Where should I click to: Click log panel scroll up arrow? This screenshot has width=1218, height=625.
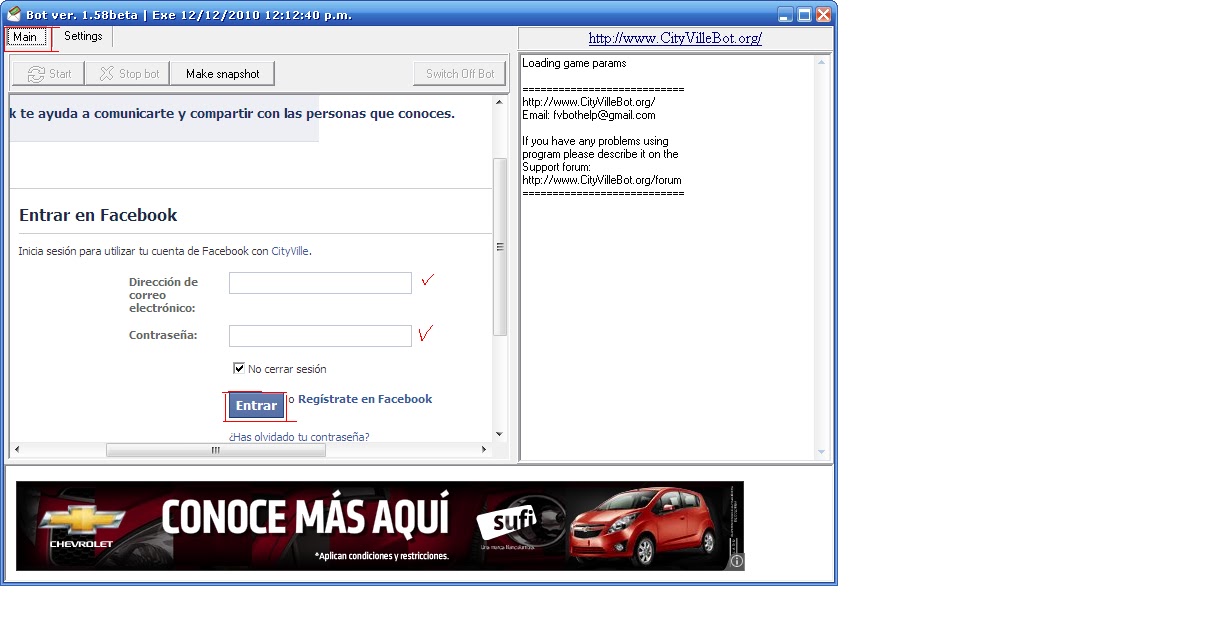pyautogui.click(x=823, y=63)
